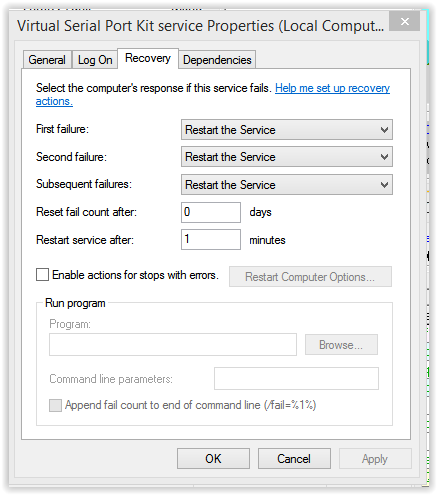Click the 'minutes' unit text

click(x=267, y=240)
